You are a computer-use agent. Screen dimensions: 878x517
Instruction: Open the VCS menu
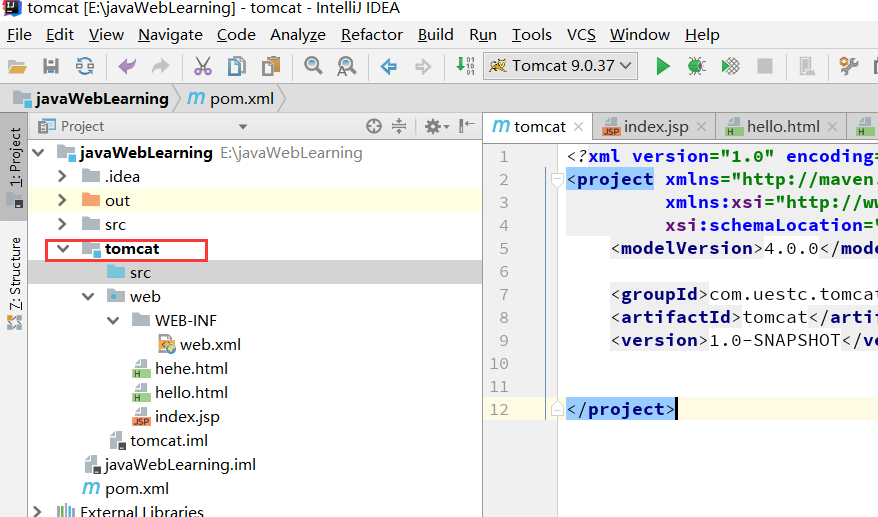[581, 35]
